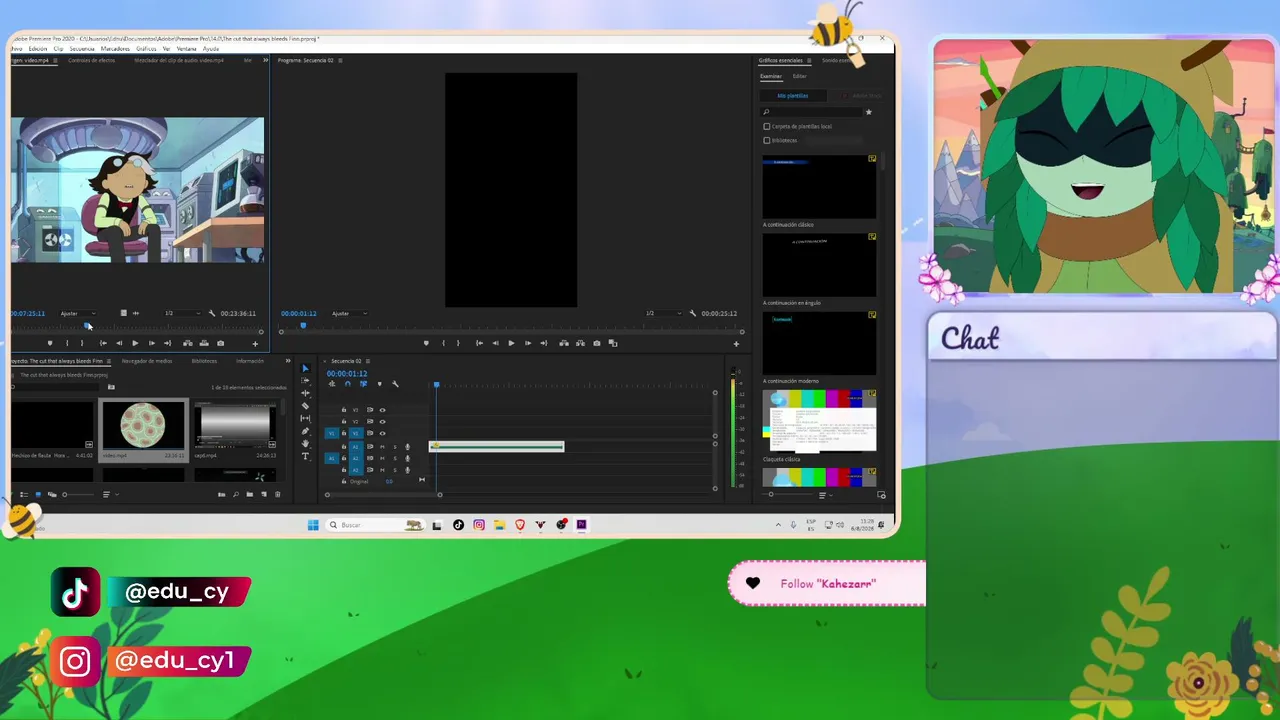Play the Source monitor clip

135,343
